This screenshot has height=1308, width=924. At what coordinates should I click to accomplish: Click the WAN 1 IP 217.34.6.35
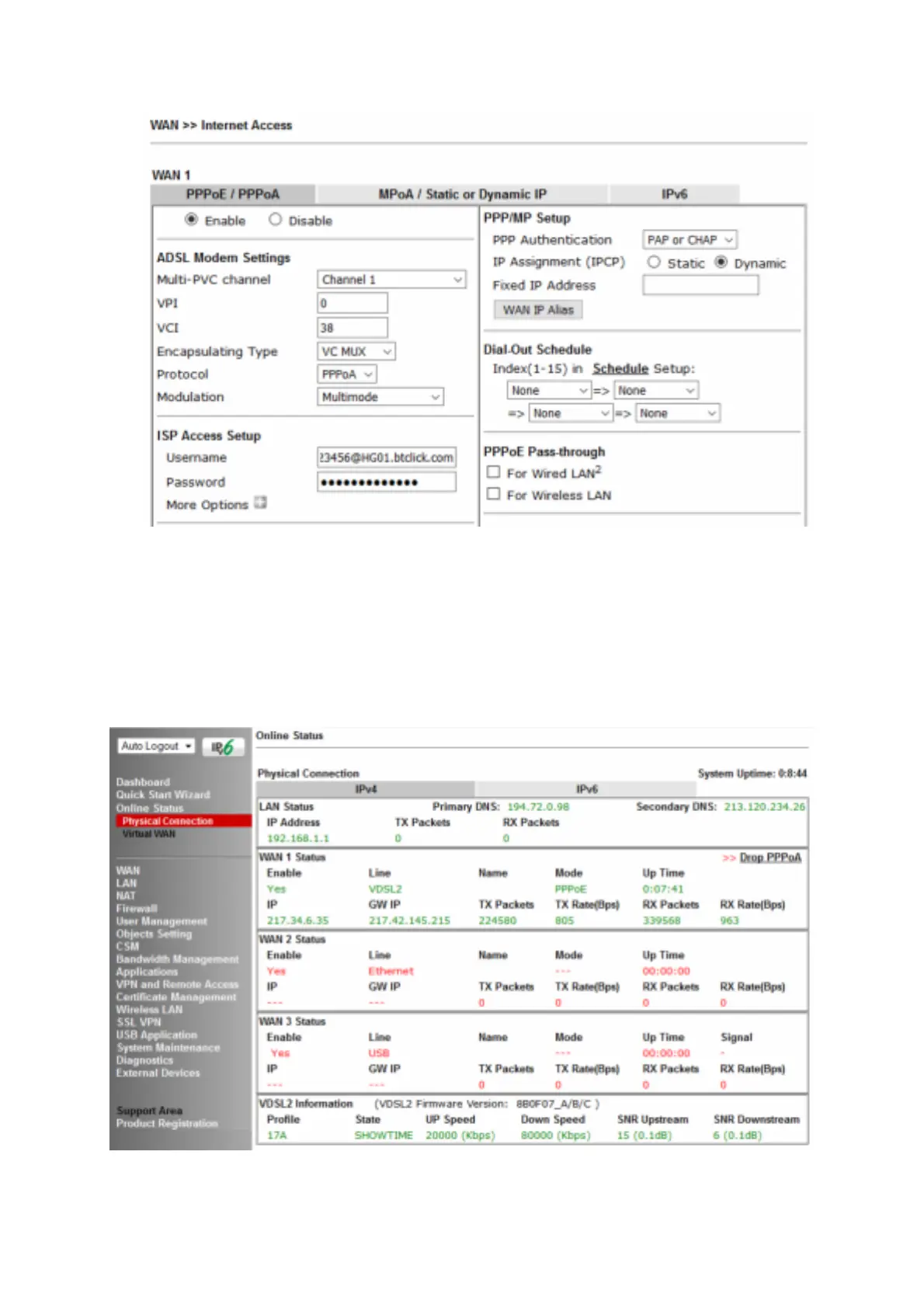[297, 920]
